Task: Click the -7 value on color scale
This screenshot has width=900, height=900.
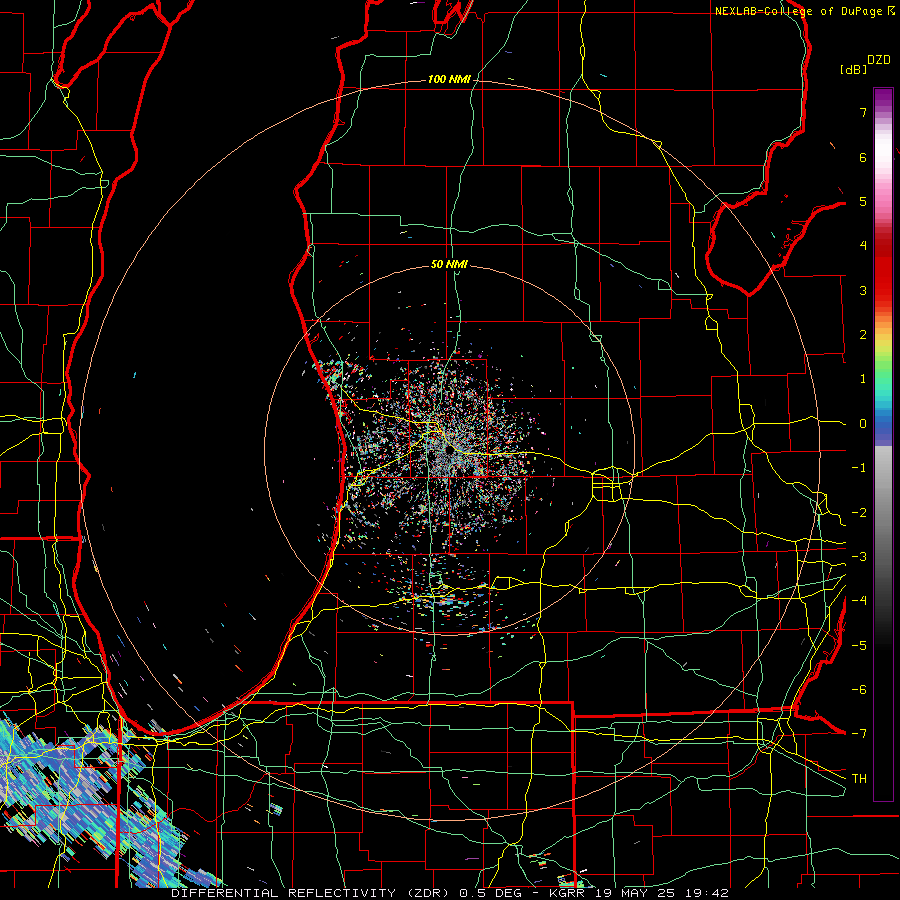Action: click(x=859, y=734)
